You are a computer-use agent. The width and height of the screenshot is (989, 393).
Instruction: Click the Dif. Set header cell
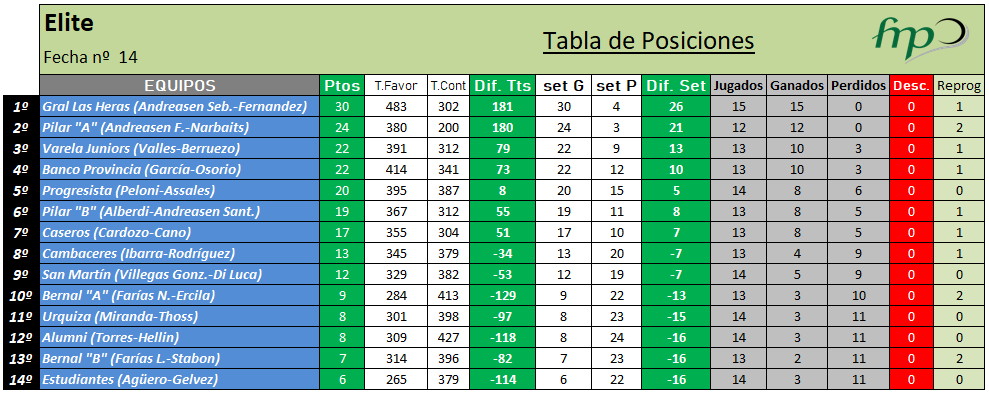point(676,86)
